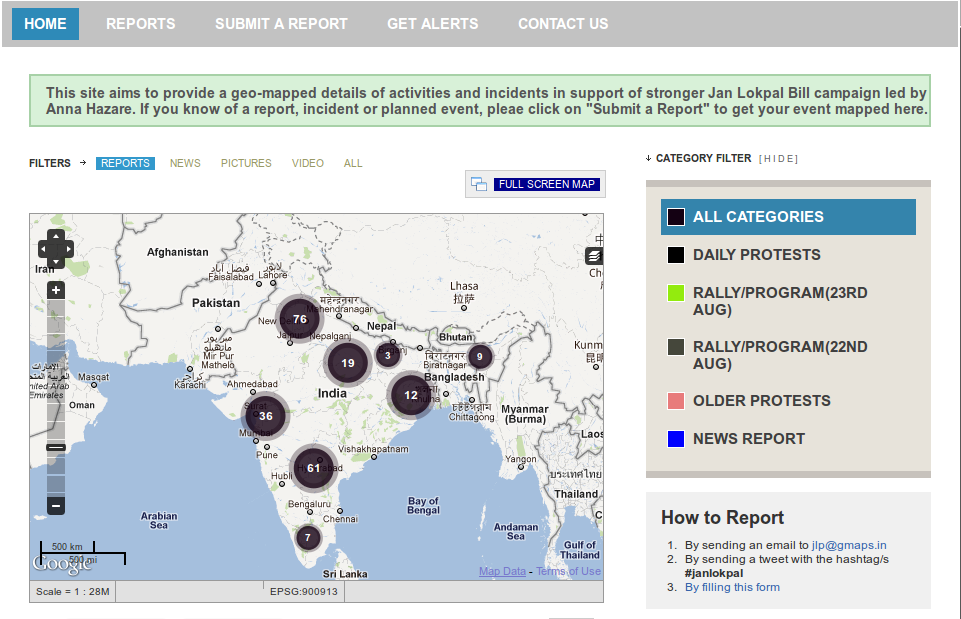
Task: Click the cluster marker labeled 19
Action: [x=348, y=363]
